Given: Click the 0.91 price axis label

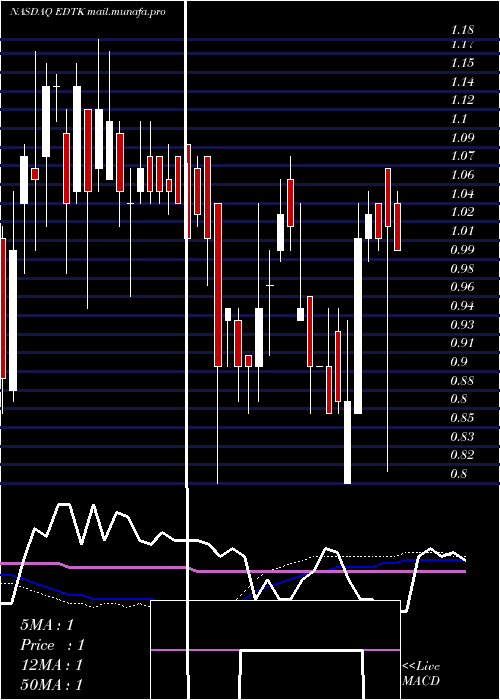Looking at the screenshot, I should click(462, 343).
